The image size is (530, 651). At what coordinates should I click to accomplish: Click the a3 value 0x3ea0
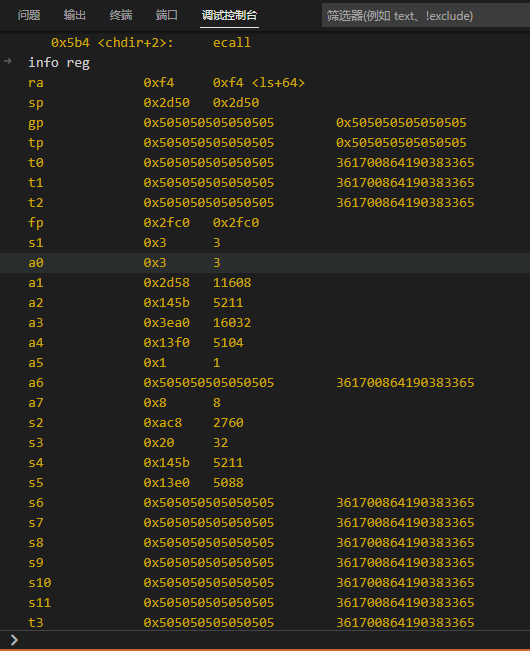click(x=166, y=323)
